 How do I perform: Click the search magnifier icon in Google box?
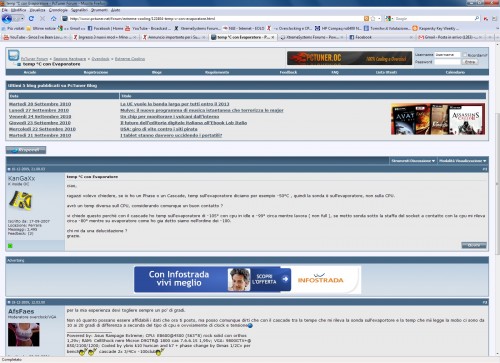coord(477,19)
